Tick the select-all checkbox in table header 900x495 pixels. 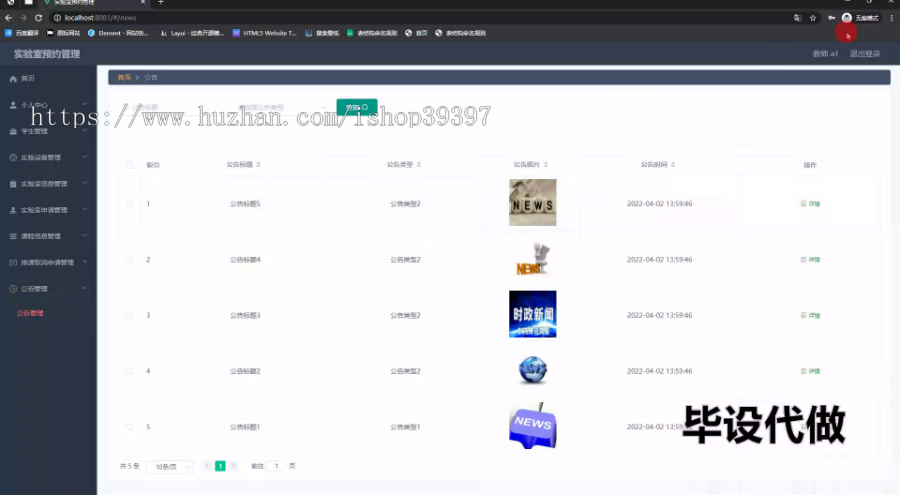(x=130, y=165)
